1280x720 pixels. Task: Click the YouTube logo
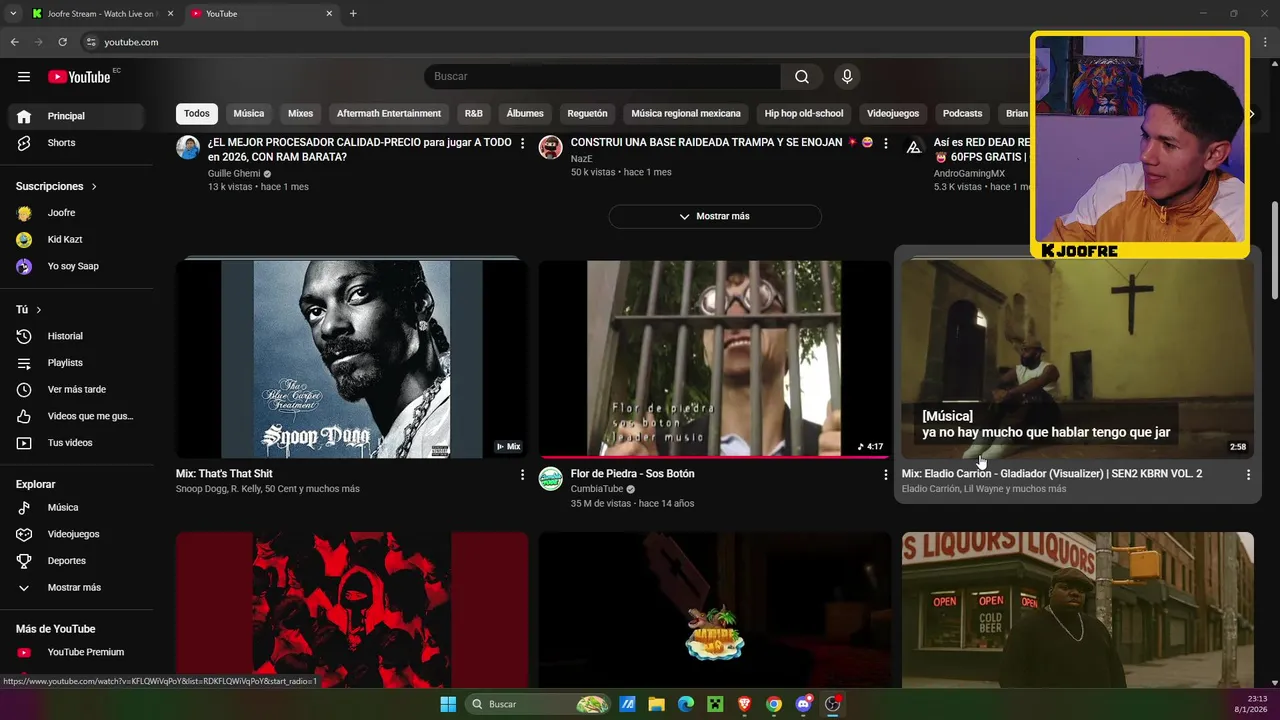tap(80, 77)
